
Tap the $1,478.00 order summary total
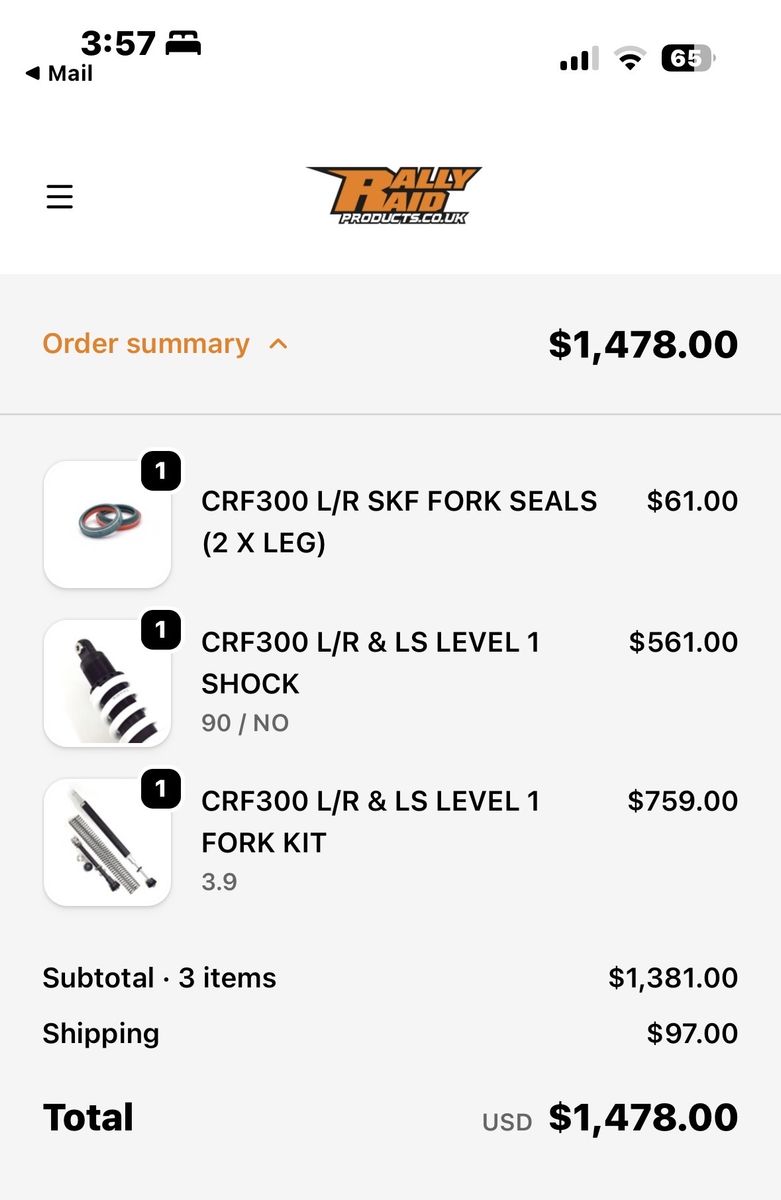click(x=643, y=344)
